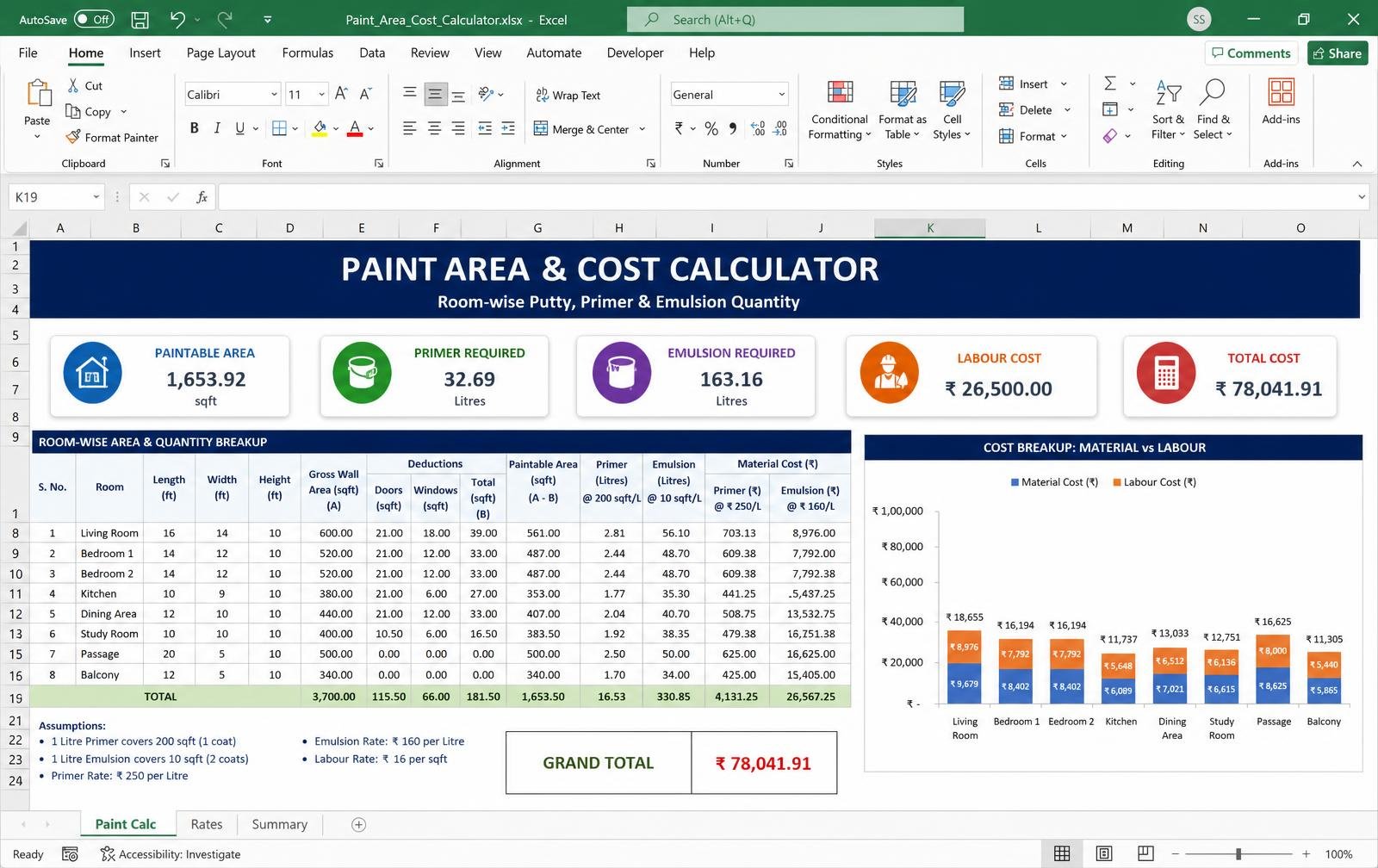
Task: Toggle bottom vertical alignment
Action: (458, 94)
